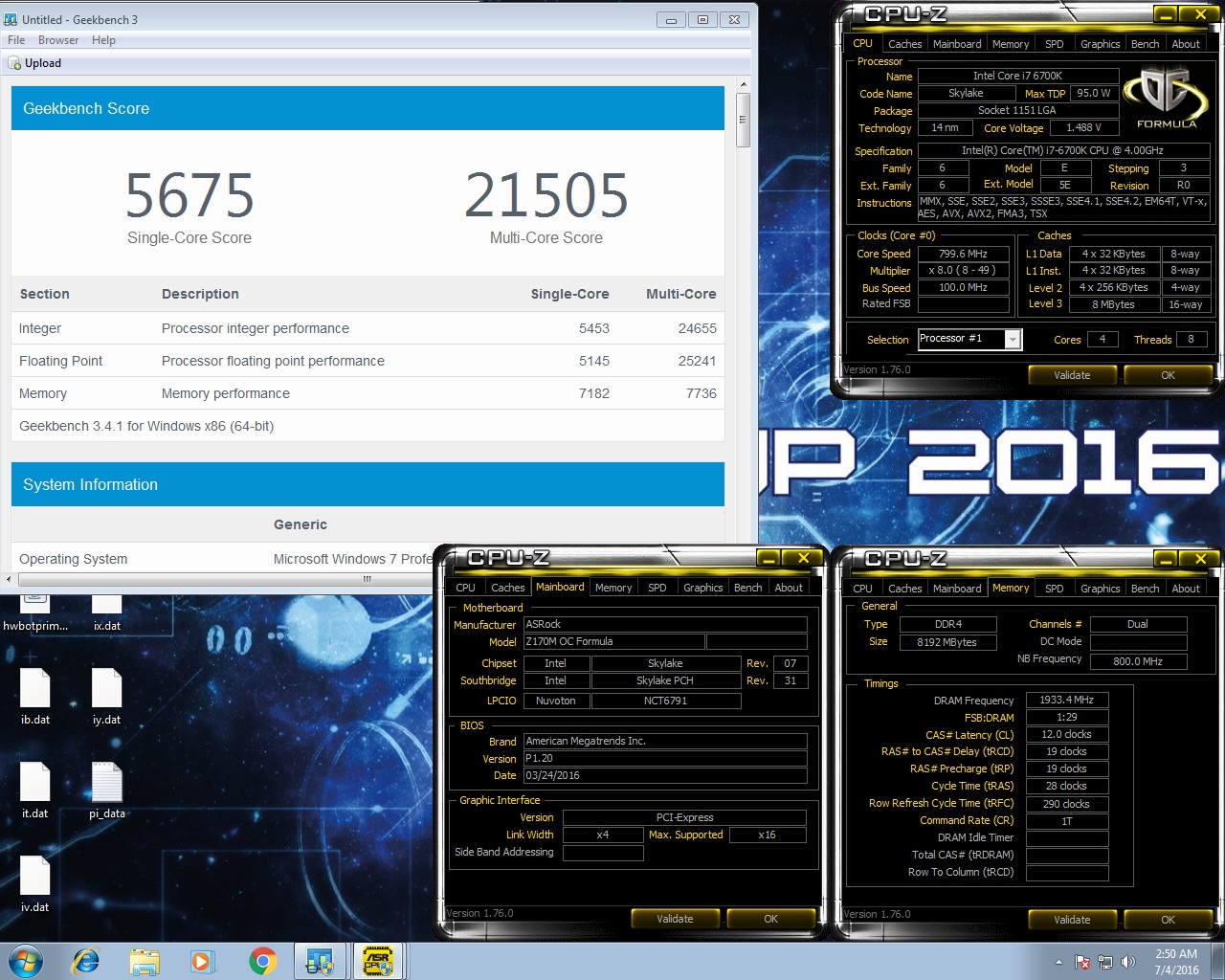Click the Geekbench vertical scrollbar thumb
1225x980 pixels.
coord(743,121)
